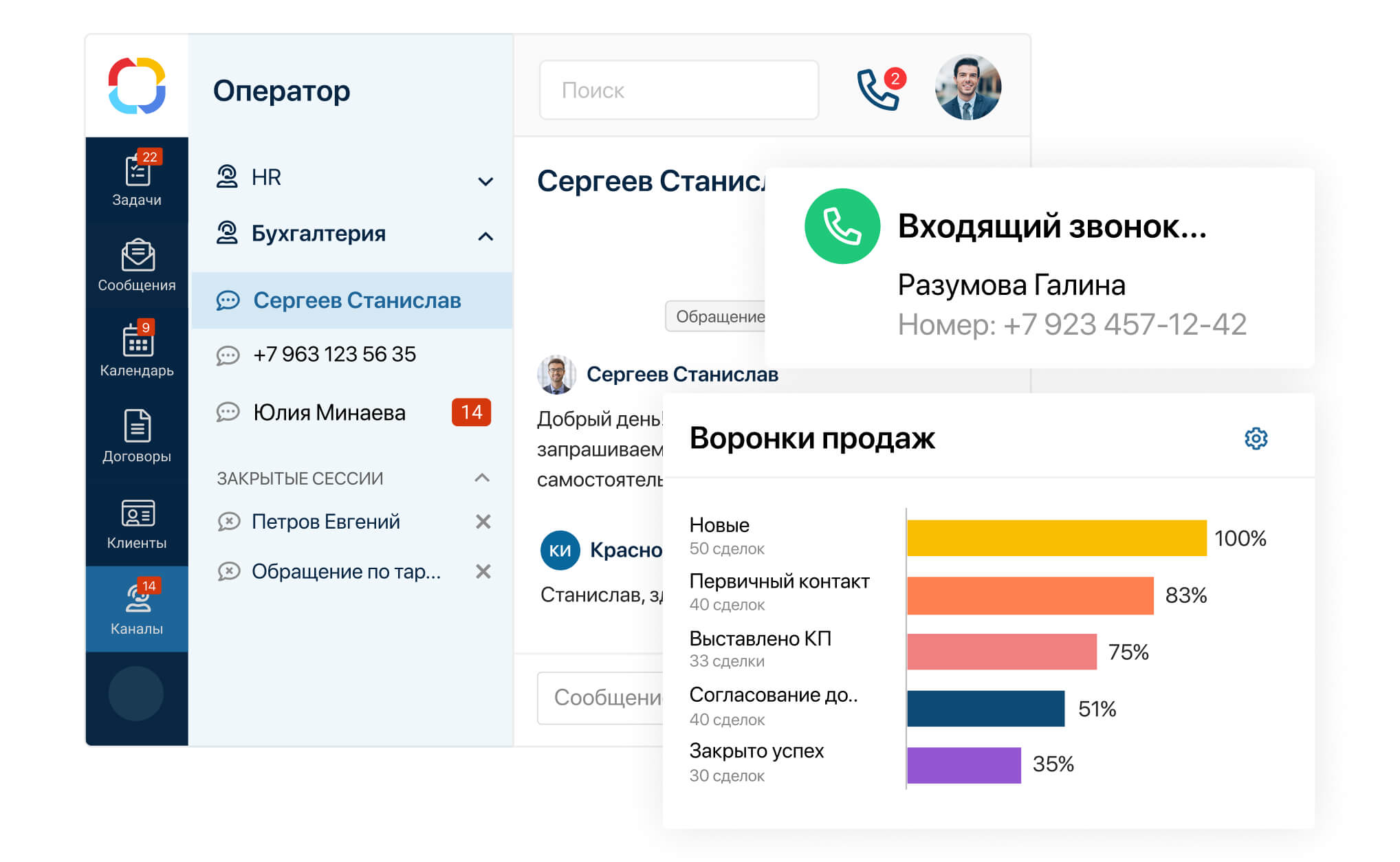Collapse the Закрытые сессии list
This screenshot has width=1400, height=862.
click(x=481, y=478)
